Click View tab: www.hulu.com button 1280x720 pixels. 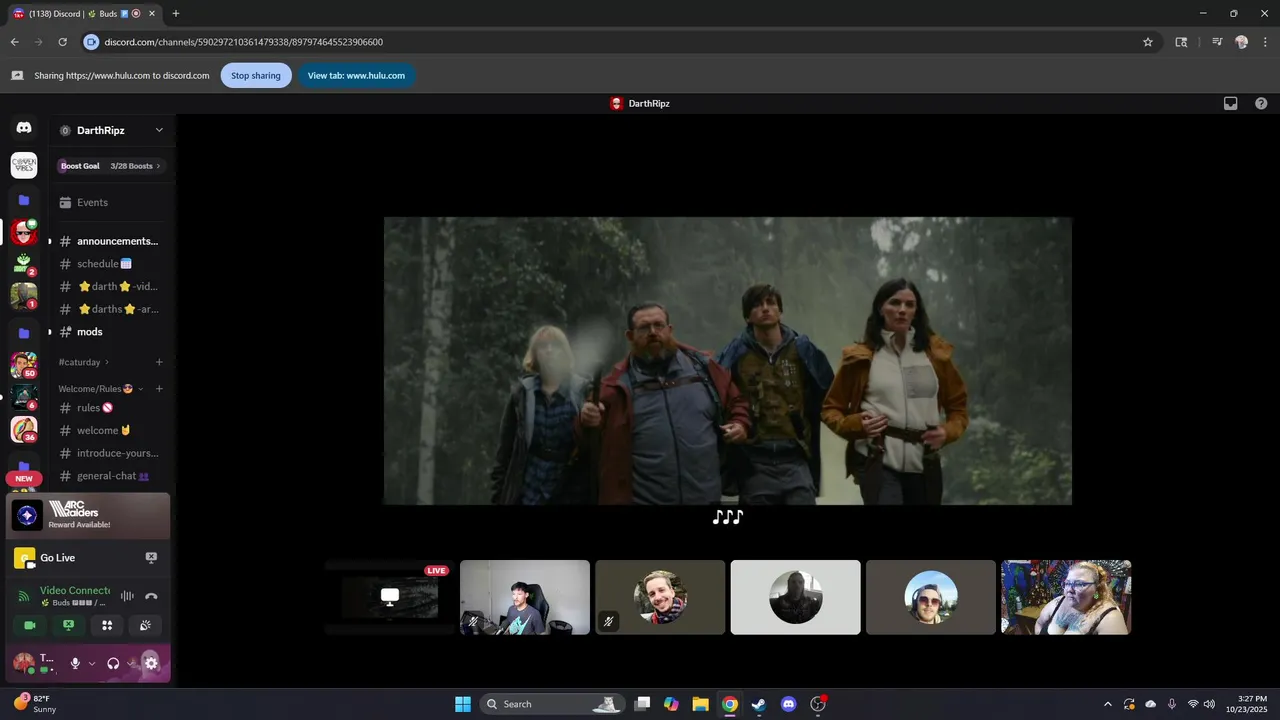pos(356,75)
